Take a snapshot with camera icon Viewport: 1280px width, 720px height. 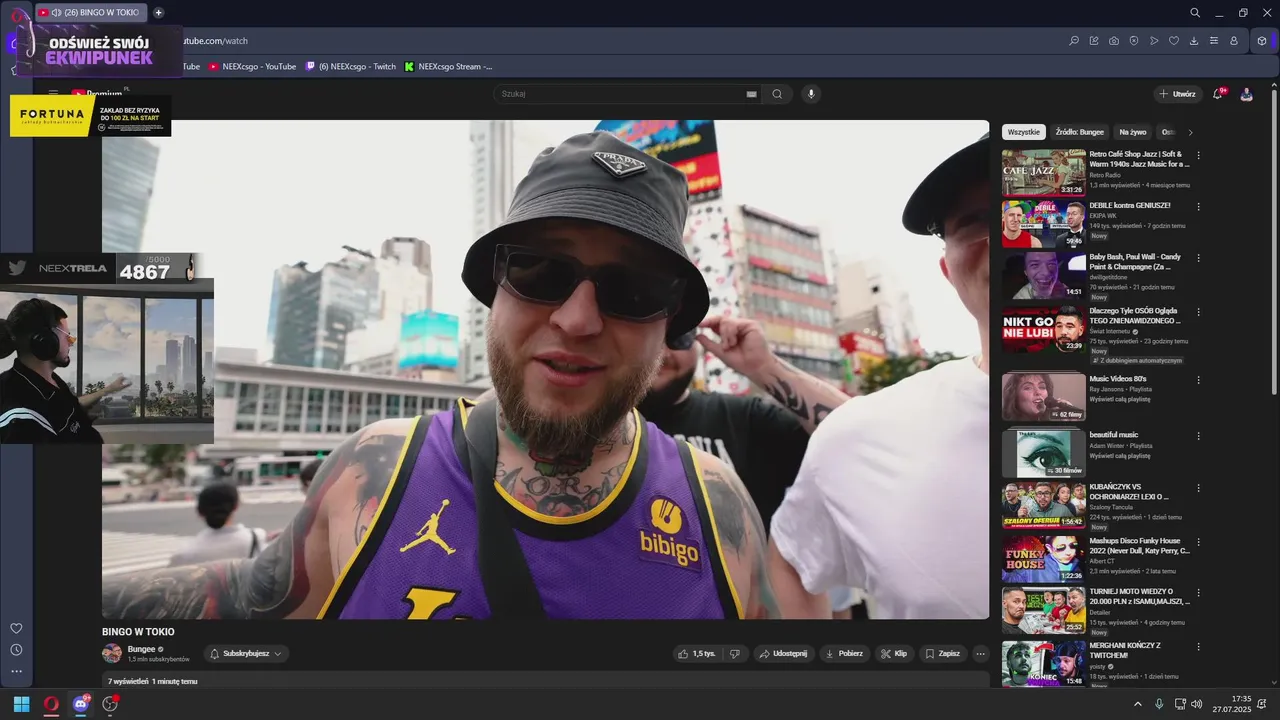tap(1114, 41)
